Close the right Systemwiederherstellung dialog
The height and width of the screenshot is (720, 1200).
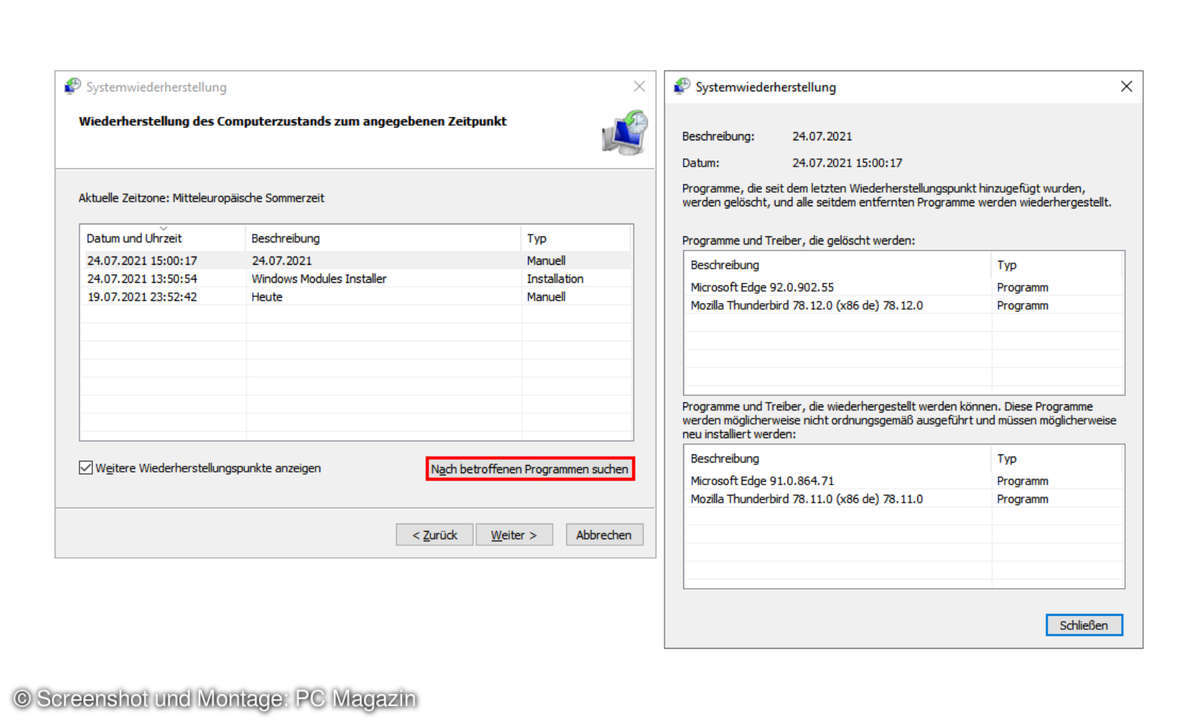point(1126,87)
